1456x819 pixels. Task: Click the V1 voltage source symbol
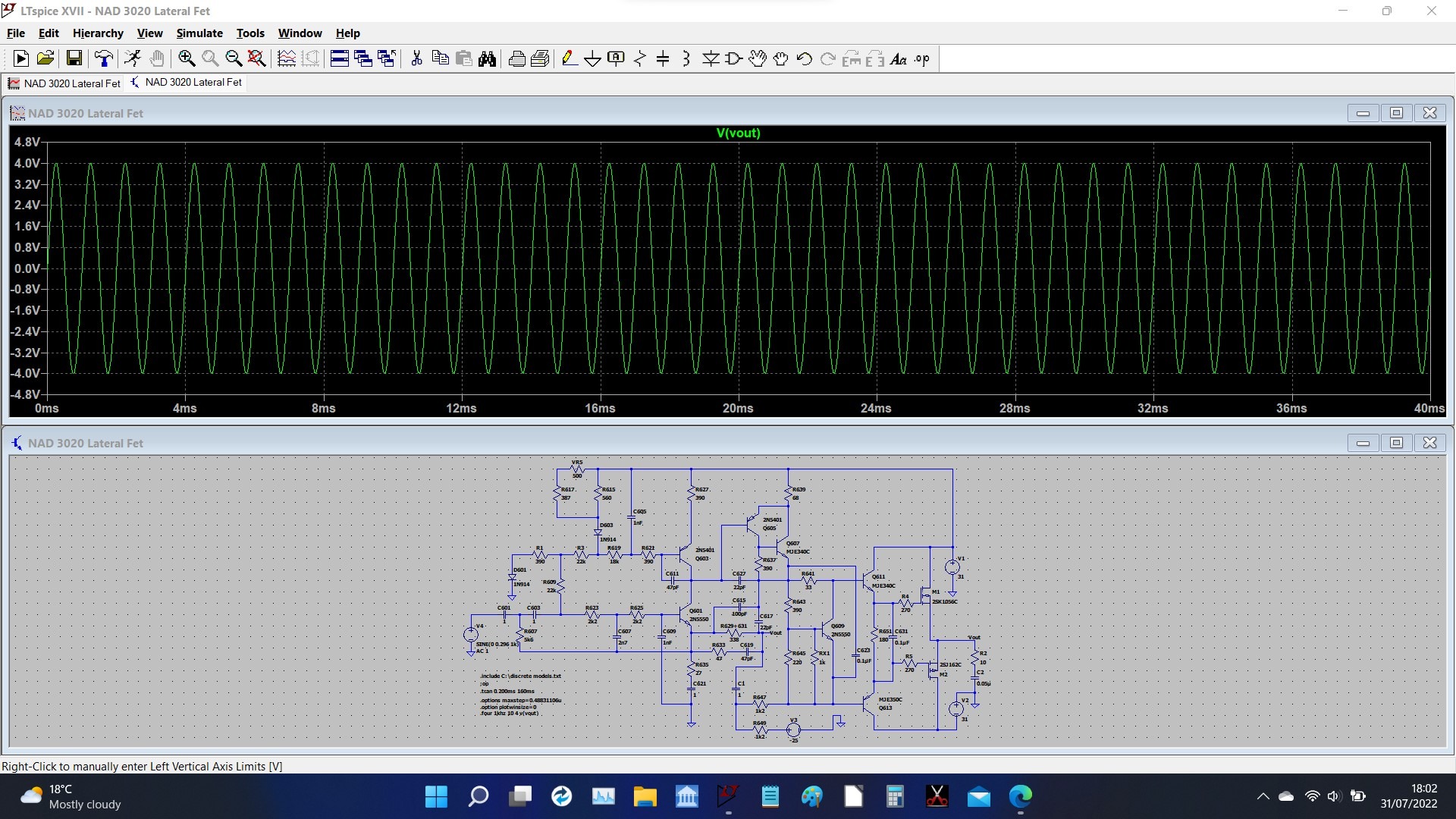(x=952, y=566)
